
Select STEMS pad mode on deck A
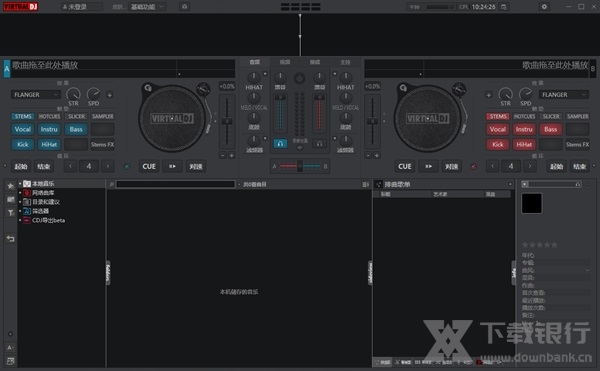tap(23, 116)
